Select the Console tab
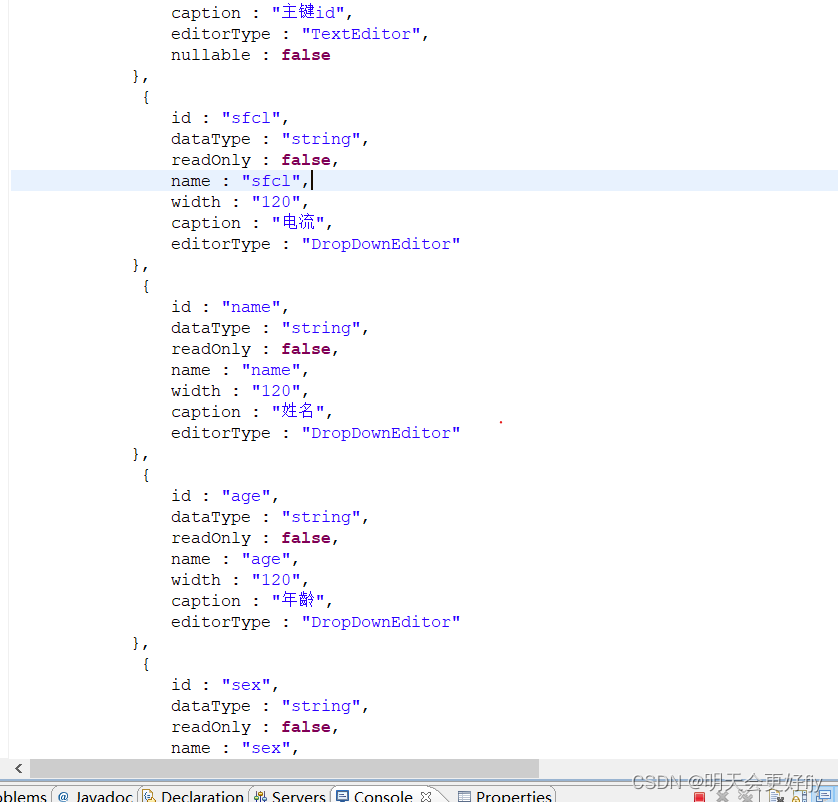Image resolution: width=838 pixels, height=802 pixels. [x=383, y=796]
